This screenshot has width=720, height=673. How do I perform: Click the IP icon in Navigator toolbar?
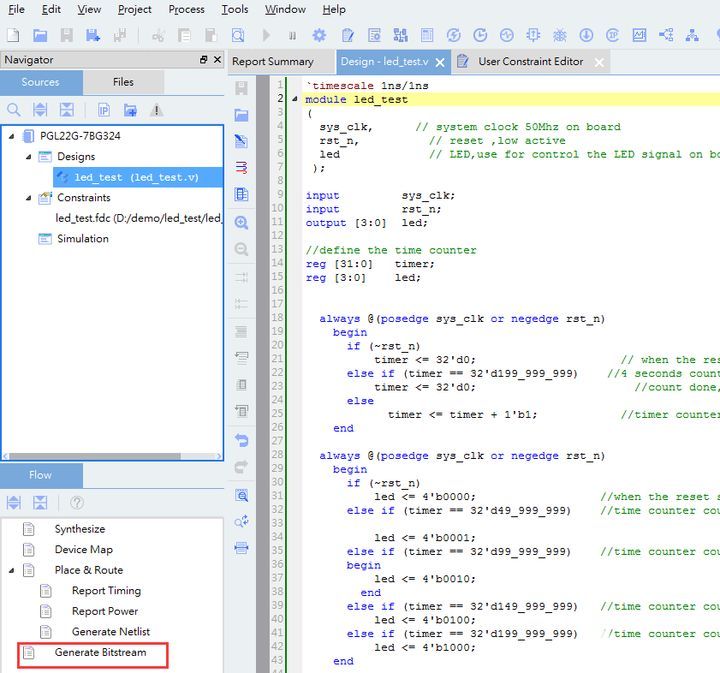(103, 110)
